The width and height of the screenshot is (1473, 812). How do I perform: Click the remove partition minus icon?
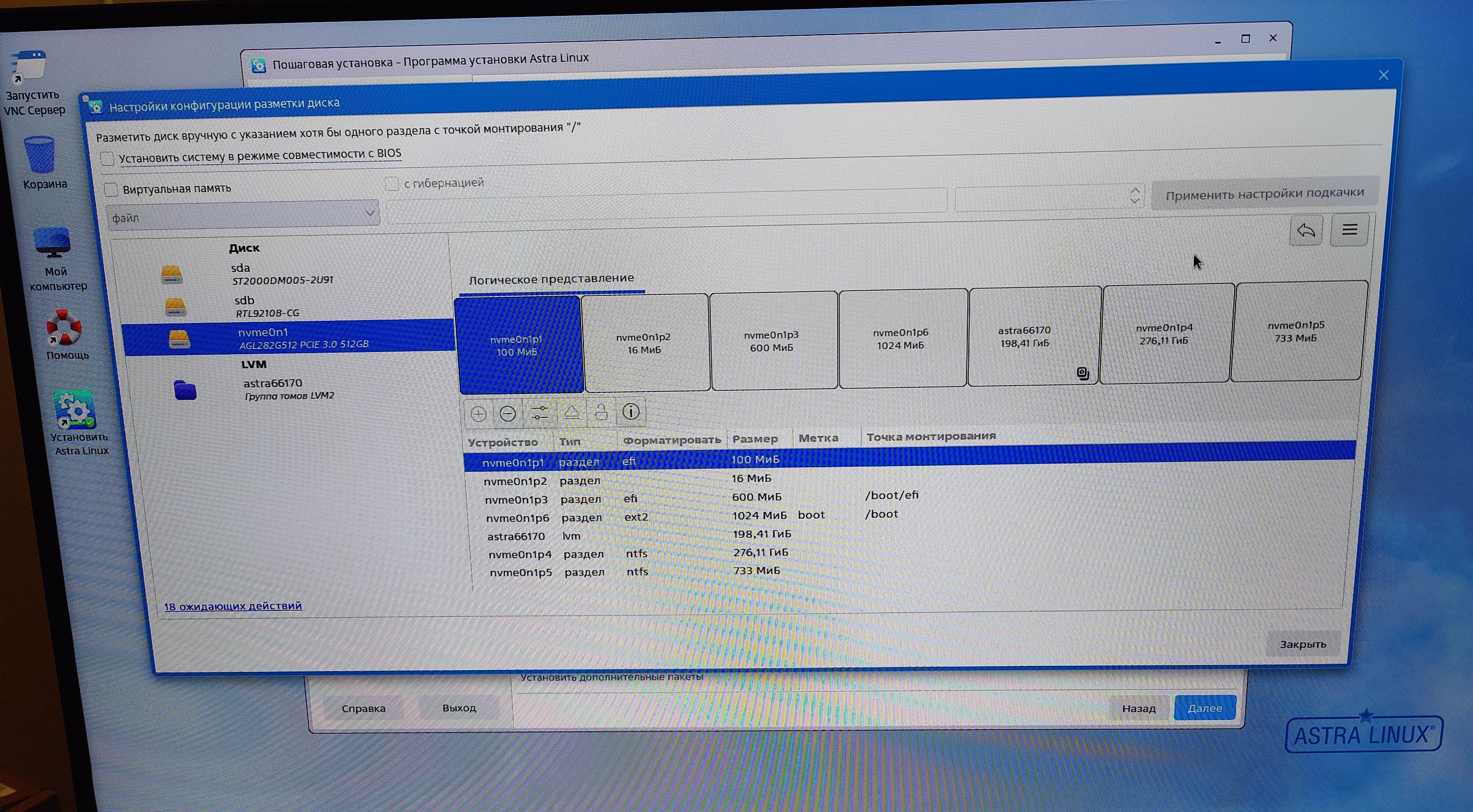pyautogui.click(x=508, y=414)
